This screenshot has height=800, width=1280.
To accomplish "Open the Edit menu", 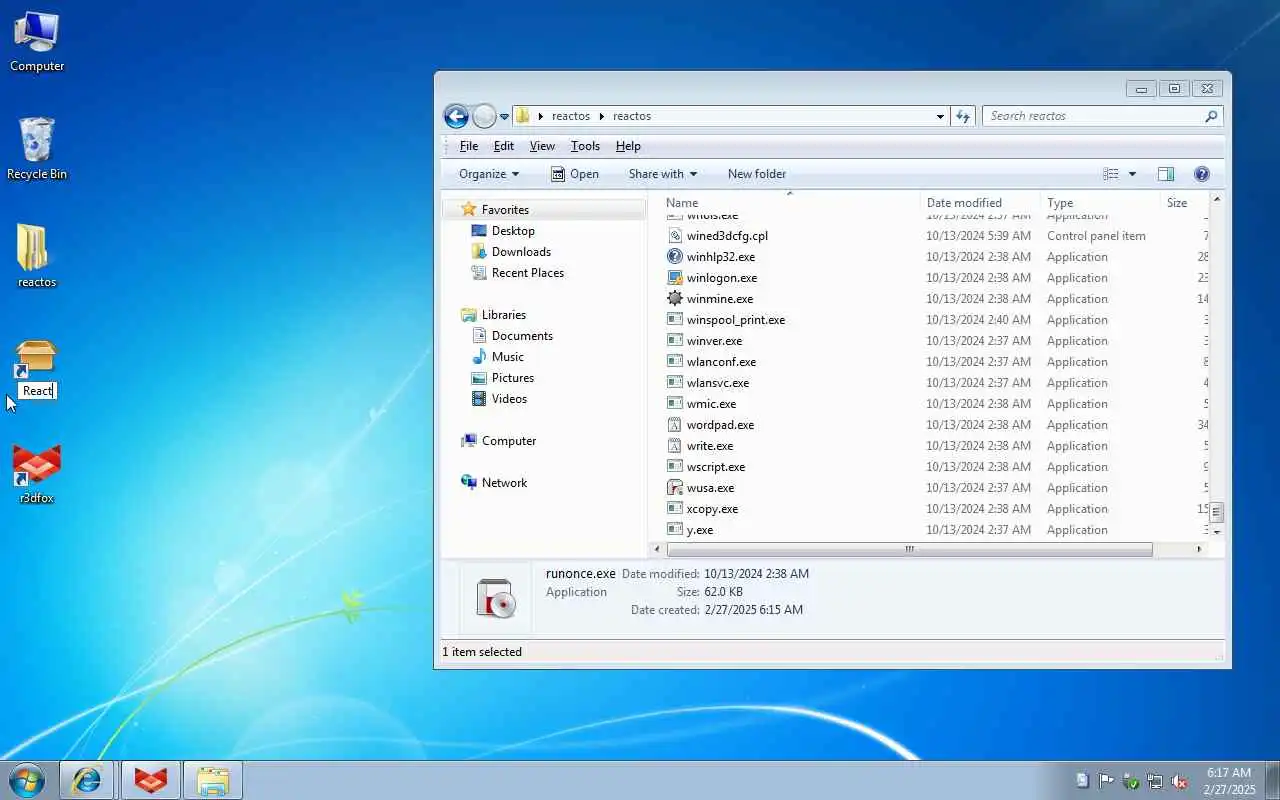I will 504,146.
